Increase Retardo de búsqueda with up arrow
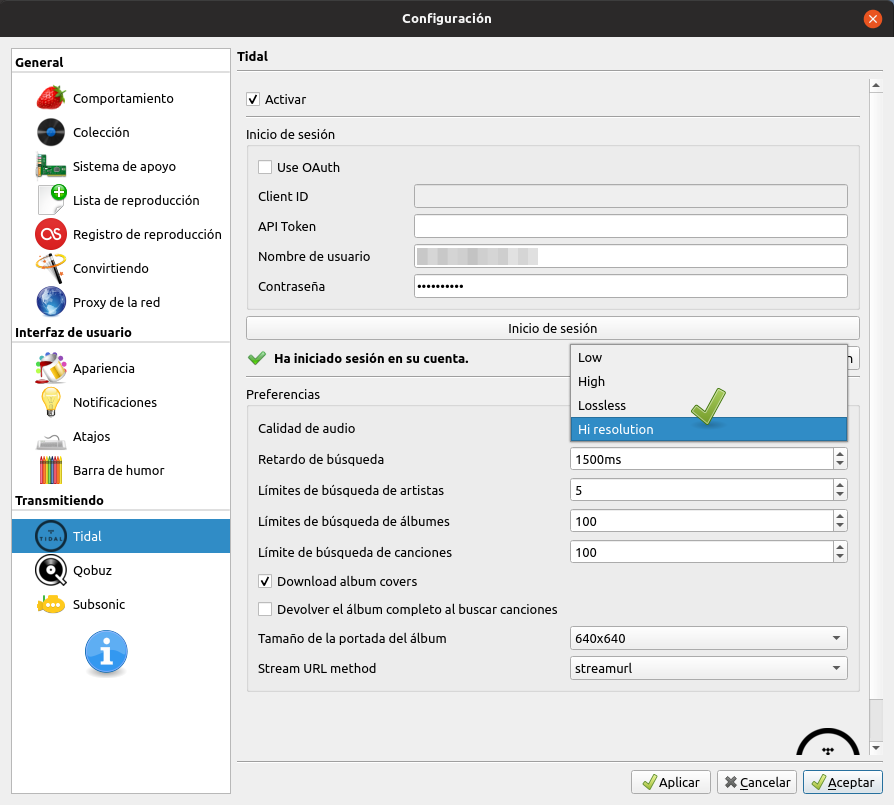This screenshot has width=894, height=805. pyautogui.click(x=840, y=454)
